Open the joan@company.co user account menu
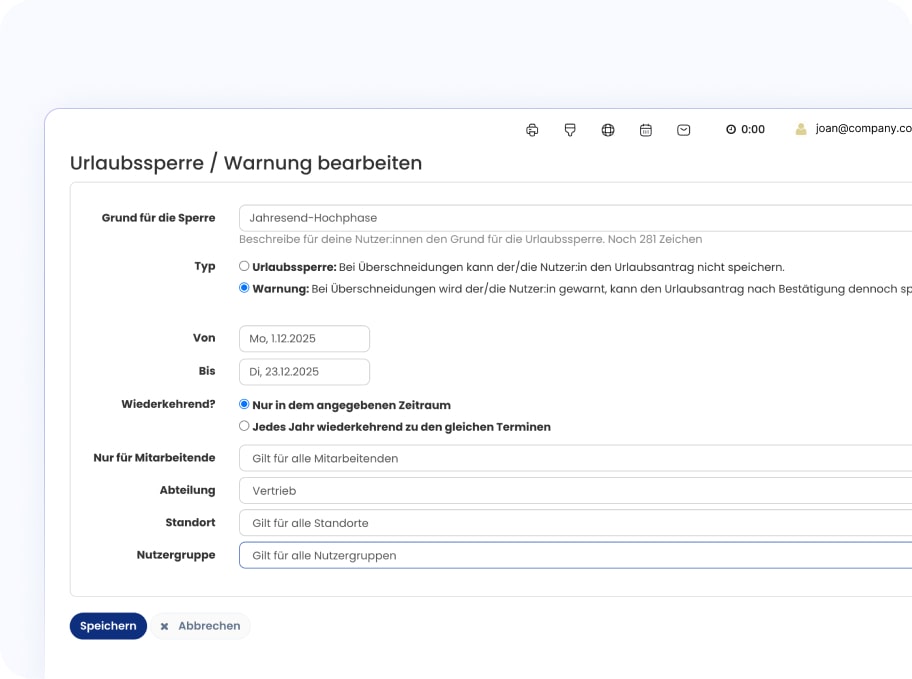 (853, 129)
